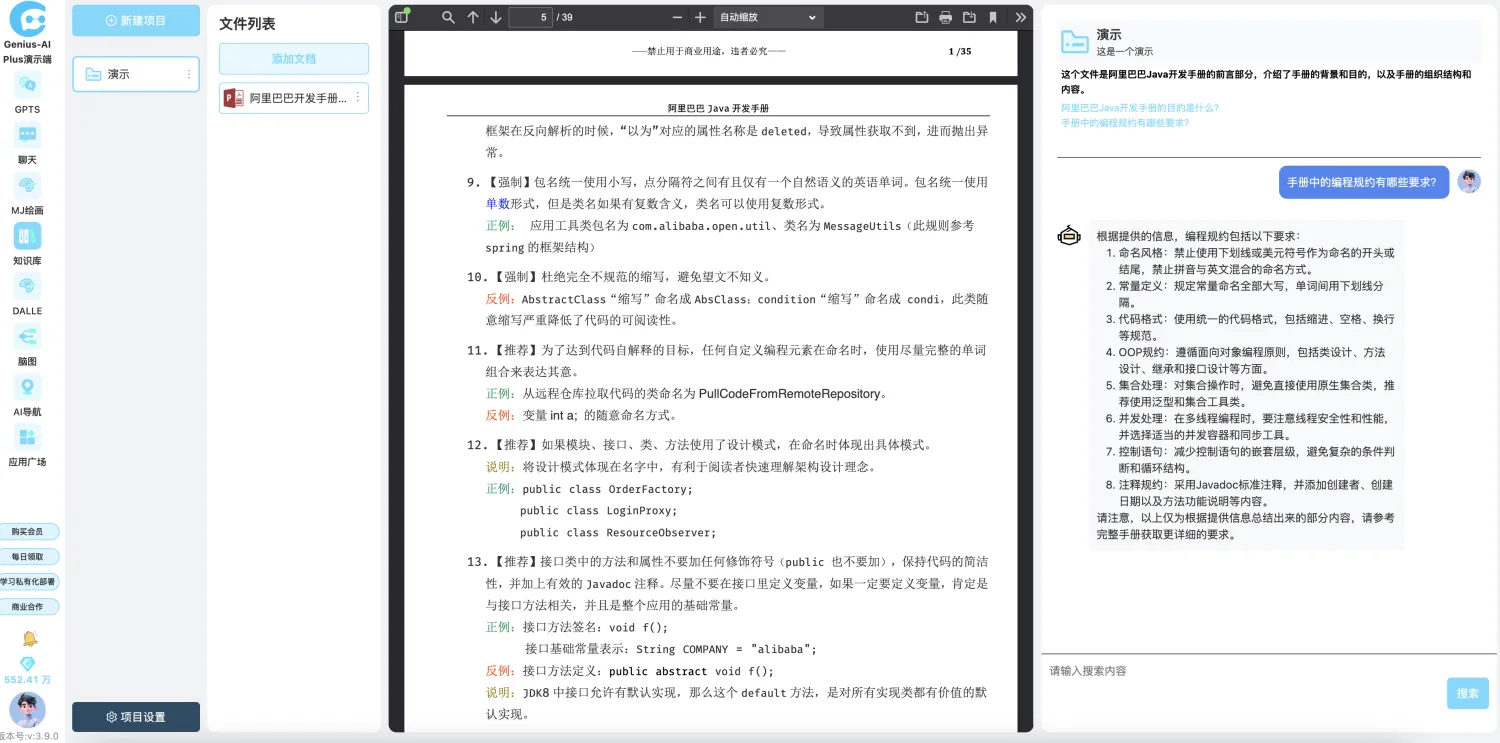Click the diamond credits icon
The image size is (1500, 743).
click(x=27, y=664)
